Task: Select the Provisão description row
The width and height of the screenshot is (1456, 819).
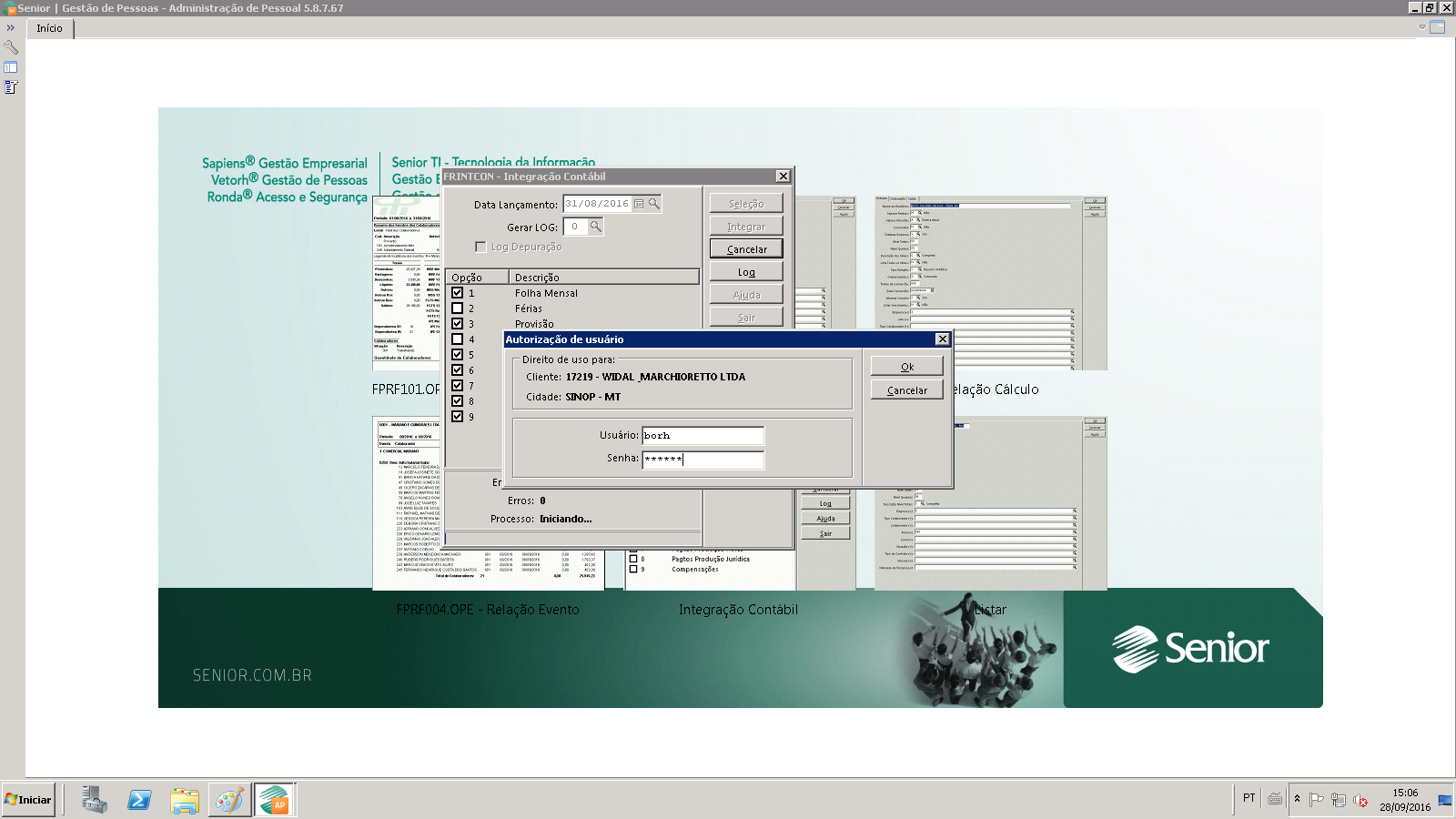Action: coord(534,324)
